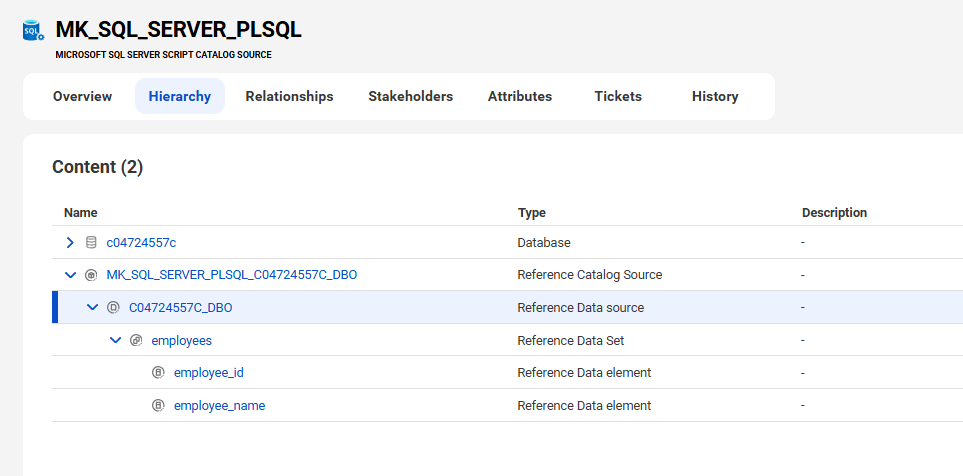Click 'Reference Data element' in employee_name row
Screen dimensions: 963x476
[585, 405]
